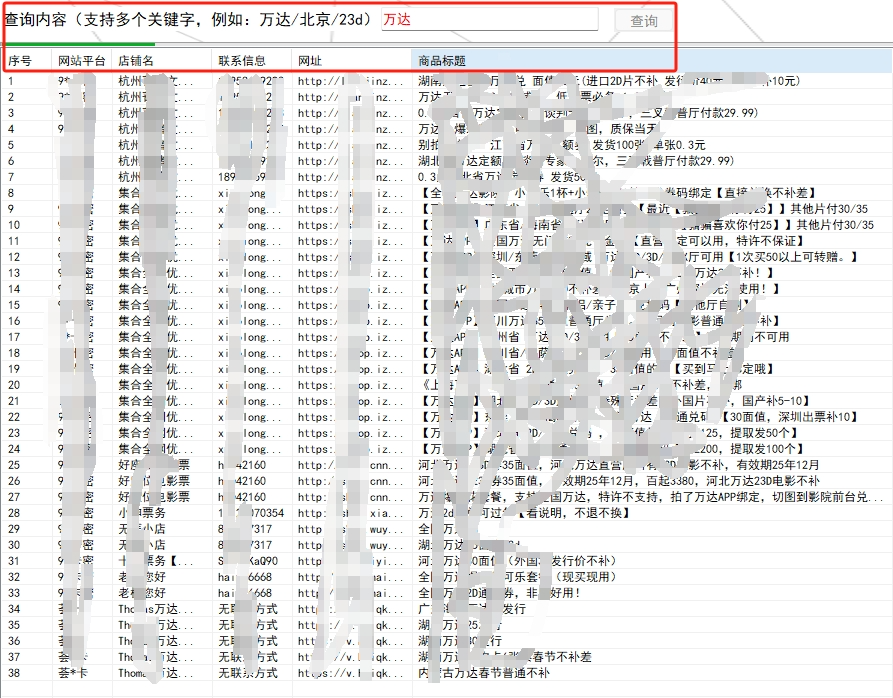Click title ending 发行价不补 in row 31
This screenshot has width=893, height=698.
pos(518,561)
